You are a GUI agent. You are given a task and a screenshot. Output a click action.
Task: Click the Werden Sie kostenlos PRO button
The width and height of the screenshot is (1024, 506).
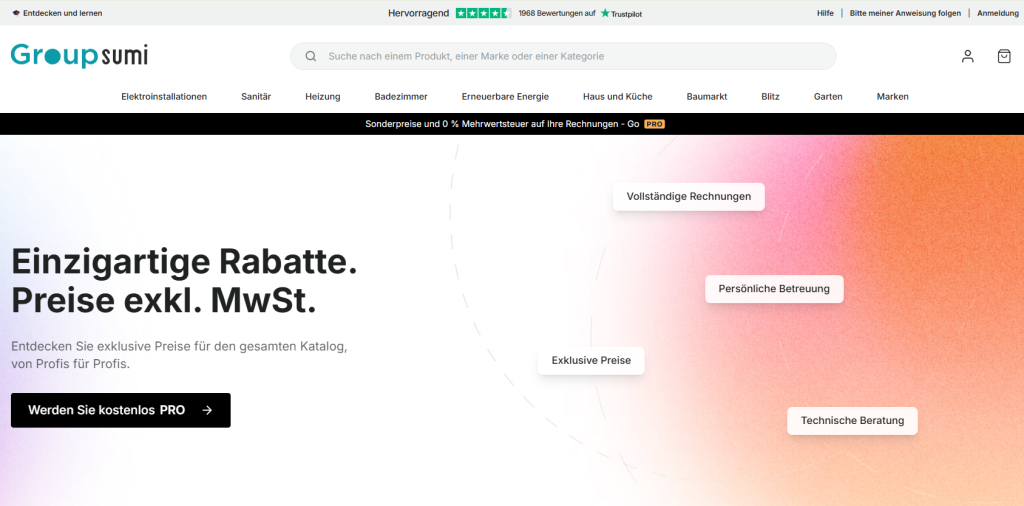120,410
